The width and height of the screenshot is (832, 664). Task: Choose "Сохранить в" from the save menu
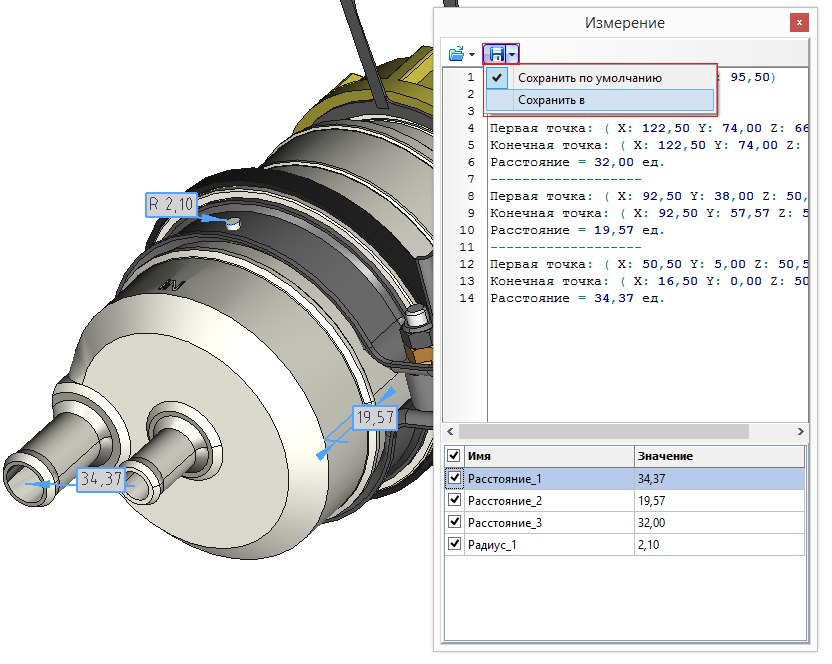(551, 100)
